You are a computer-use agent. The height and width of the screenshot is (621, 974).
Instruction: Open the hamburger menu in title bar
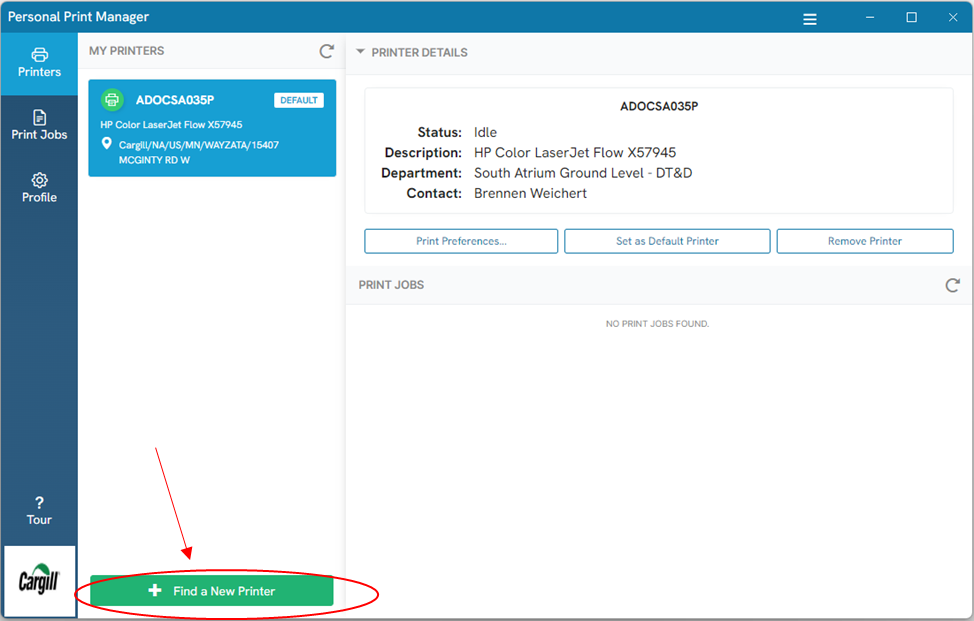pos(809,19)
